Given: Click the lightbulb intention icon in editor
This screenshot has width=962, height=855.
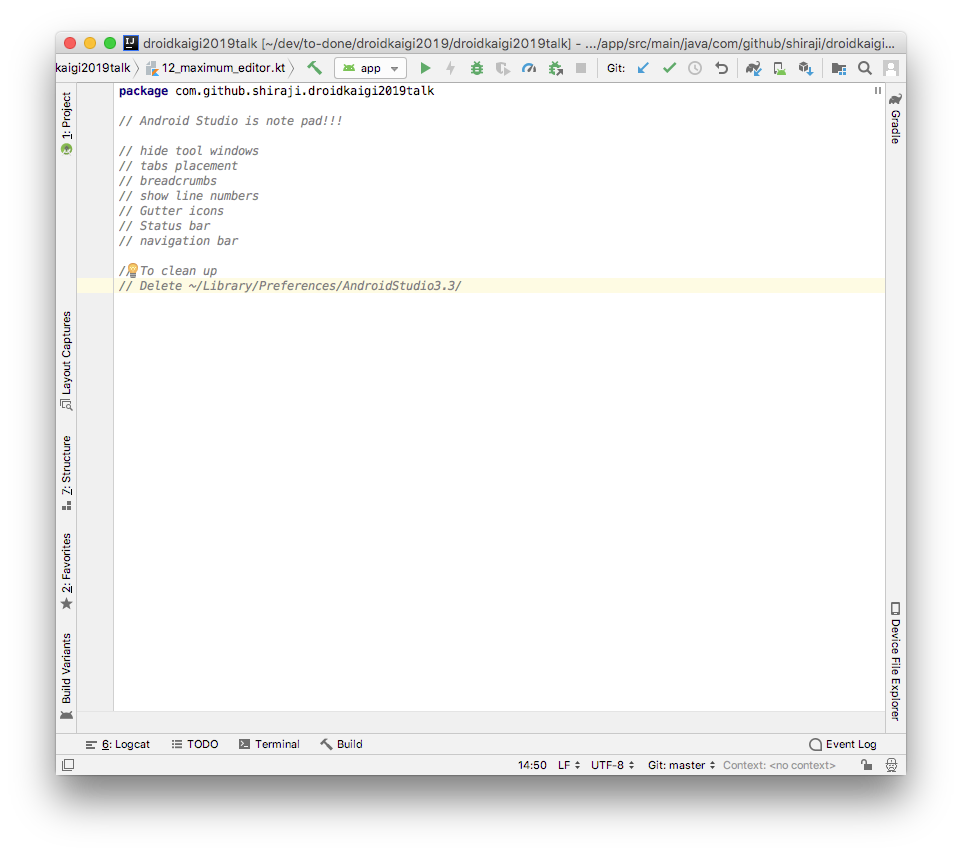Looking at the screenshot, I should [133, 270].
